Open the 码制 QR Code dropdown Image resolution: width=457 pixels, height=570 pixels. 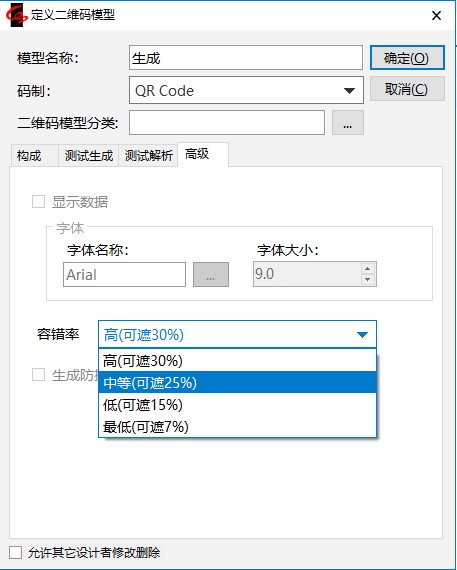pos(246,90)
